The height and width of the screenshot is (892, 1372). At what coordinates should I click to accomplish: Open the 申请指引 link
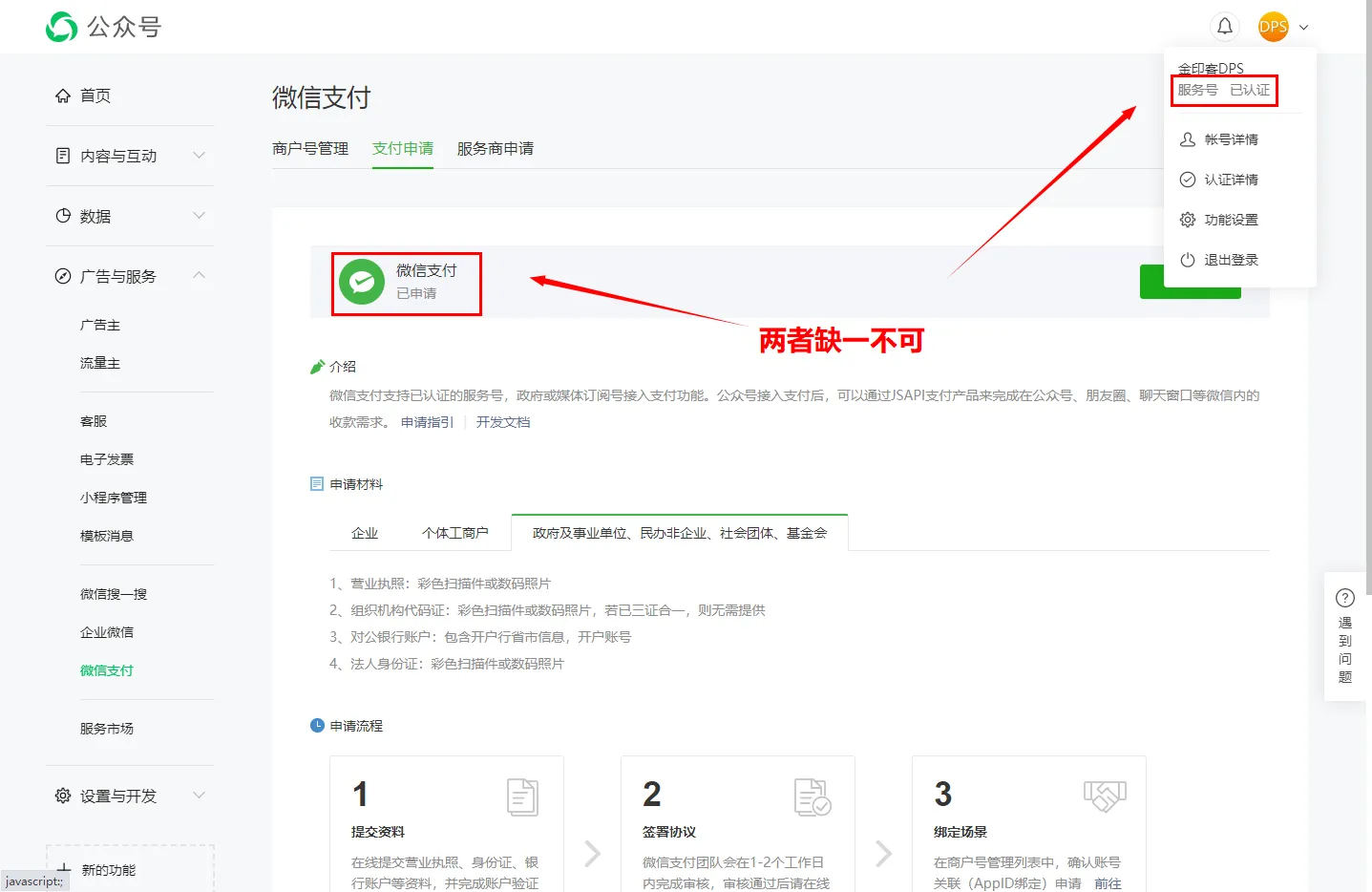tap(428, 422)
